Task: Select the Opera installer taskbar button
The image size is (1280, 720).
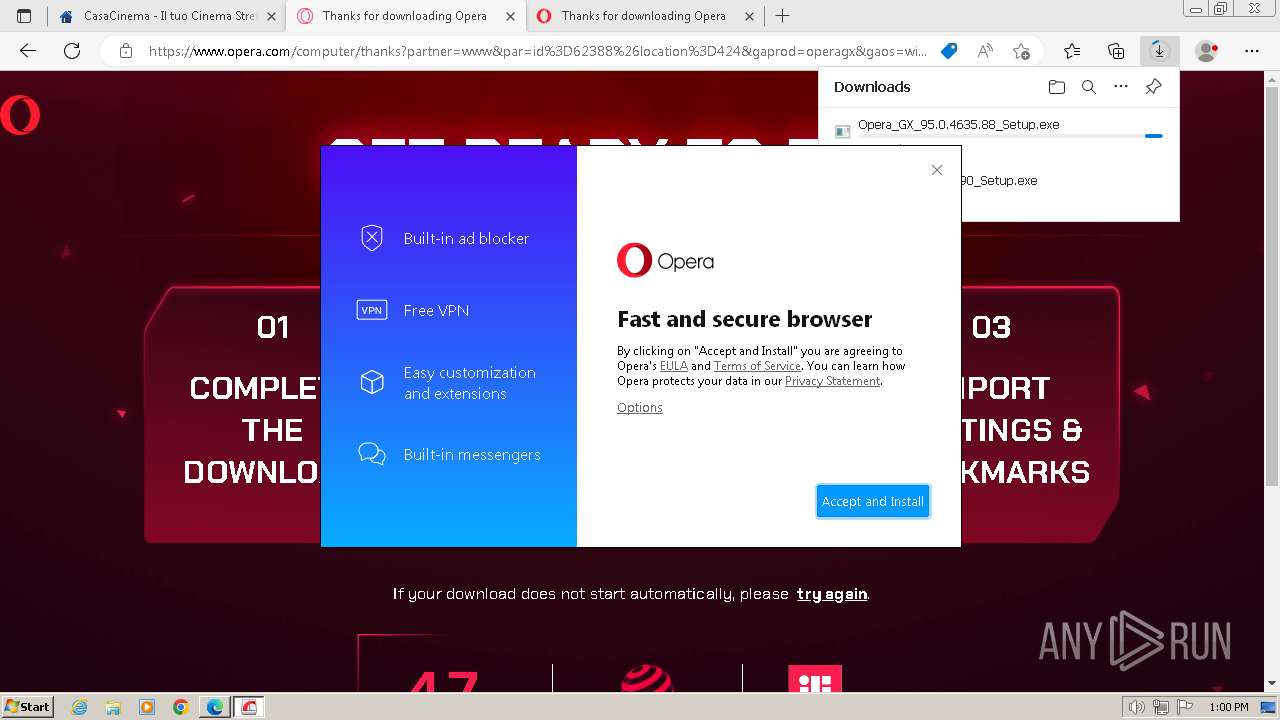Action: pos(249,707)
